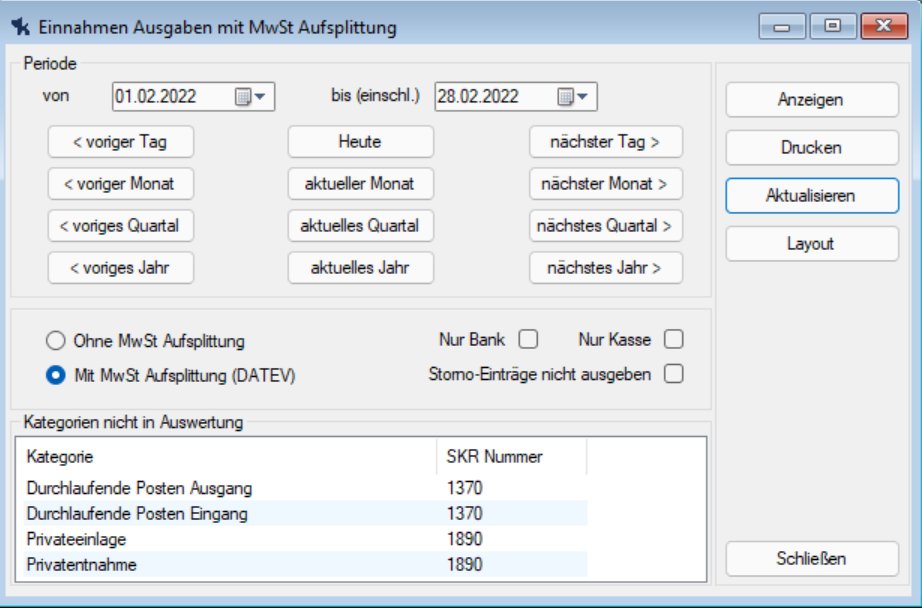This screenshot has height=608, width=922.
Task: Open the 'Layout' settings button
Action: click(811, 244)
